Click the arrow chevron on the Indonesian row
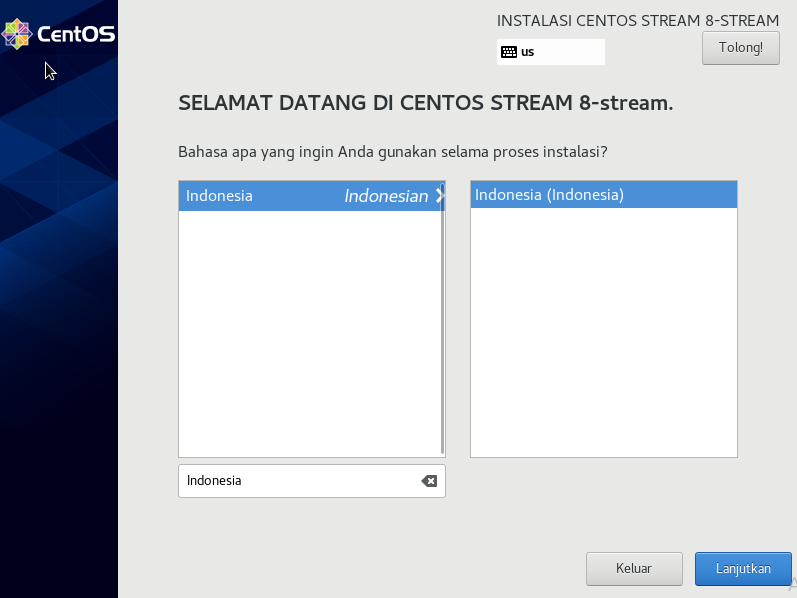Image resolution: width=797 pixels, height=598 pixels. click(440, 196)
